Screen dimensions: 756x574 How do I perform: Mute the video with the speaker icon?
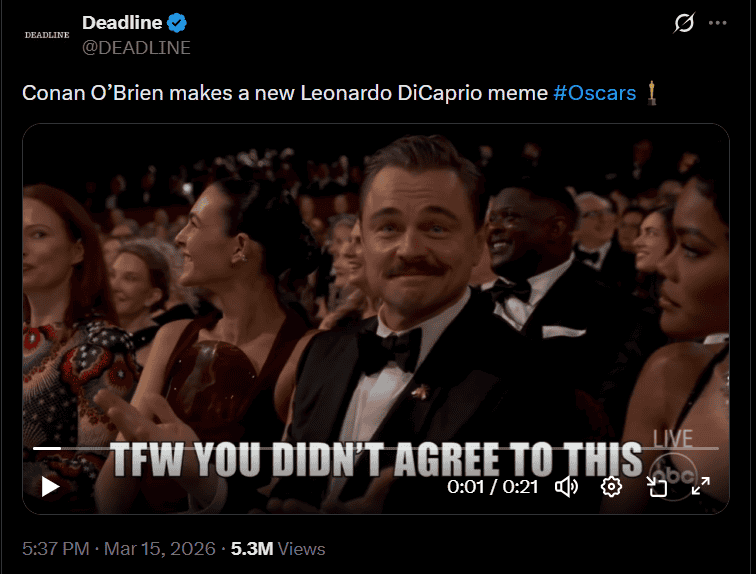pos(567,487)
